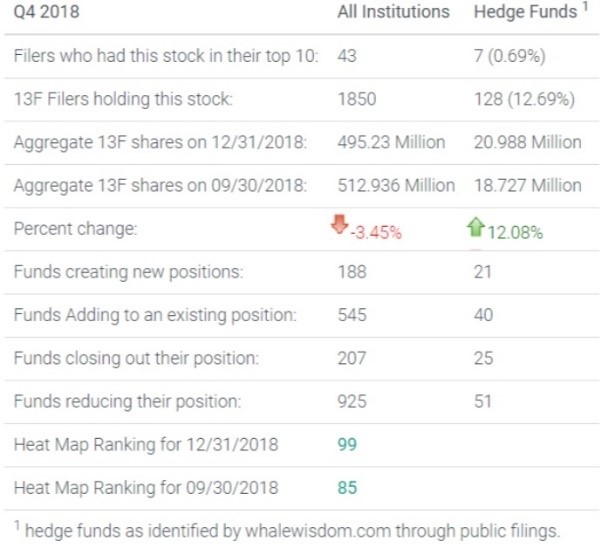Click the green up arrow icon
This screenshot has width=602, height=548.
(x=476, y=227)
